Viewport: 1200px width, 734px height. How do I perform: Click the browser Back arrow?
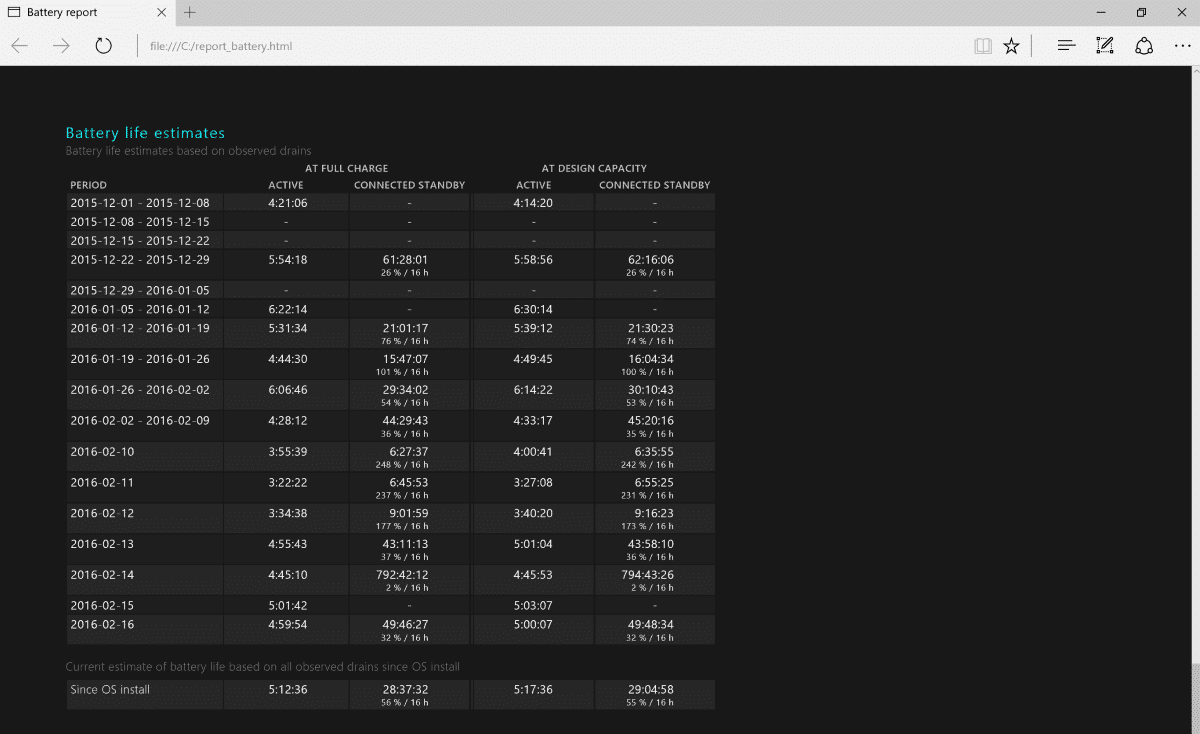(20, 46)
